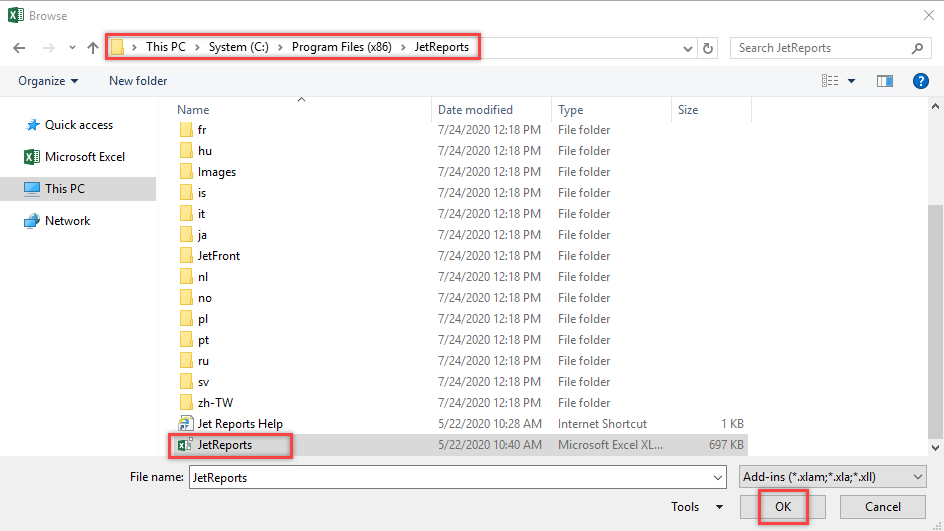Refresh the JetReports folder view
The width and height of the screenshot is (944, 531).
click(x=709, y=48)
